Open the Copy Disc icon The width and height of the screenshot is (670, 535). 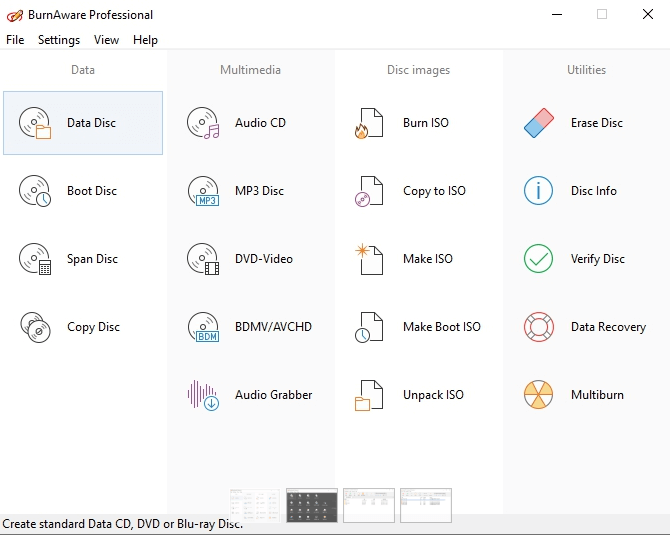pyautogui.click(x=35, y=327)
